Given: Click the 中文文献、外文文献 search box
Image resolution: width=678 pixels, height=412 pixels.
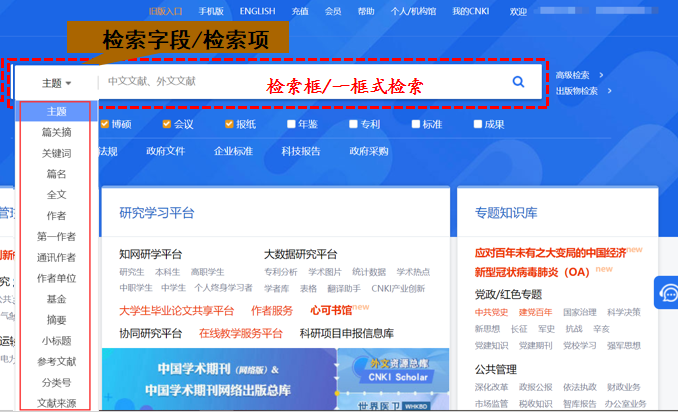Looking at the screenshot, I should coord(303,81).
